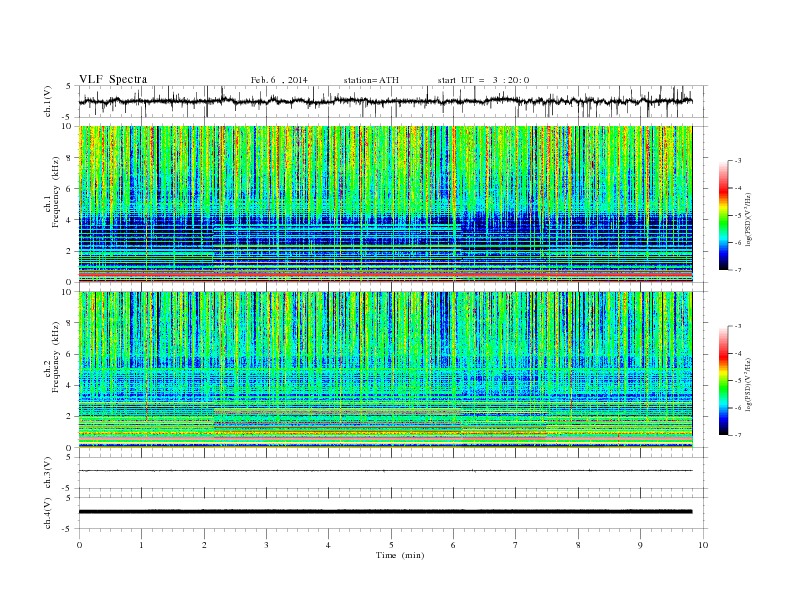Click the "-3" label on the ch.1 color bar

738,161
